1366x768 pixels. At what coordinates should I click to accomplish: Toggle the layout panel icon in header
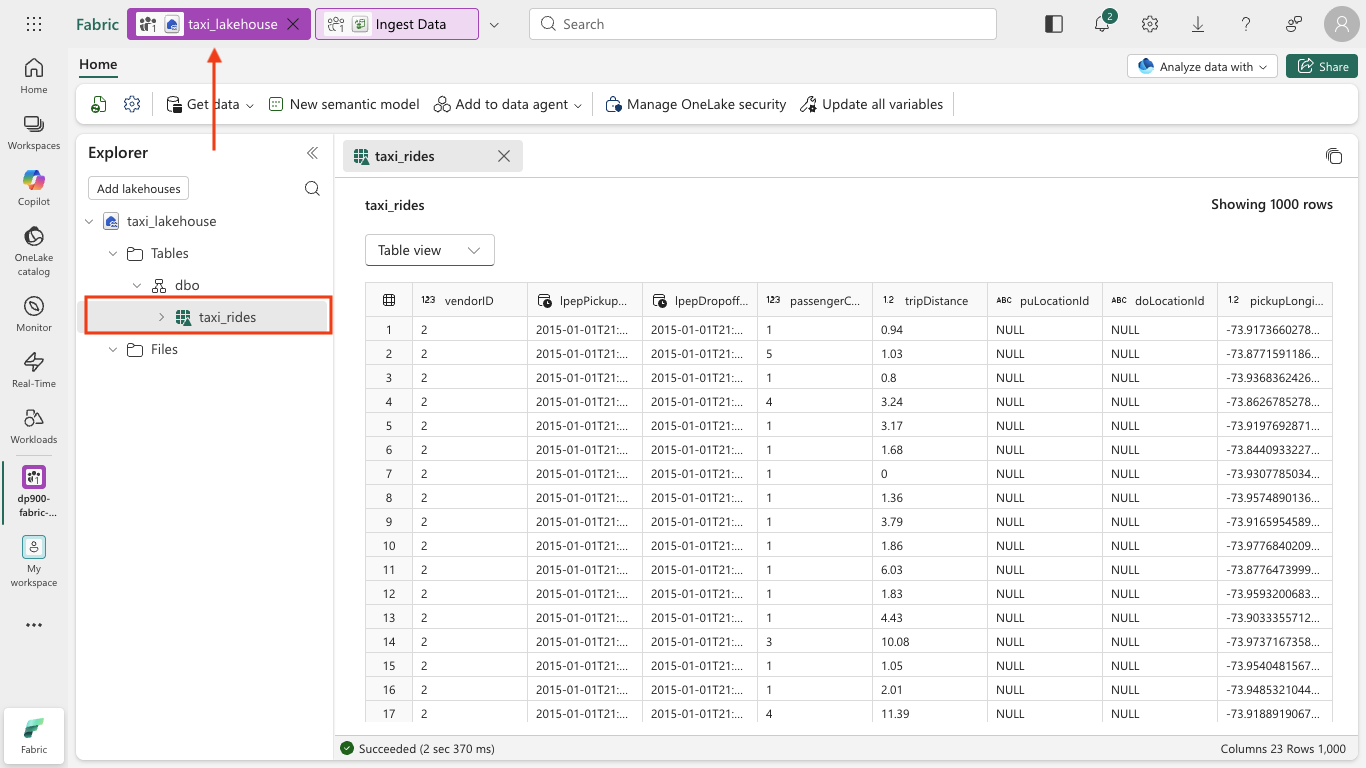pos(1054,24)
